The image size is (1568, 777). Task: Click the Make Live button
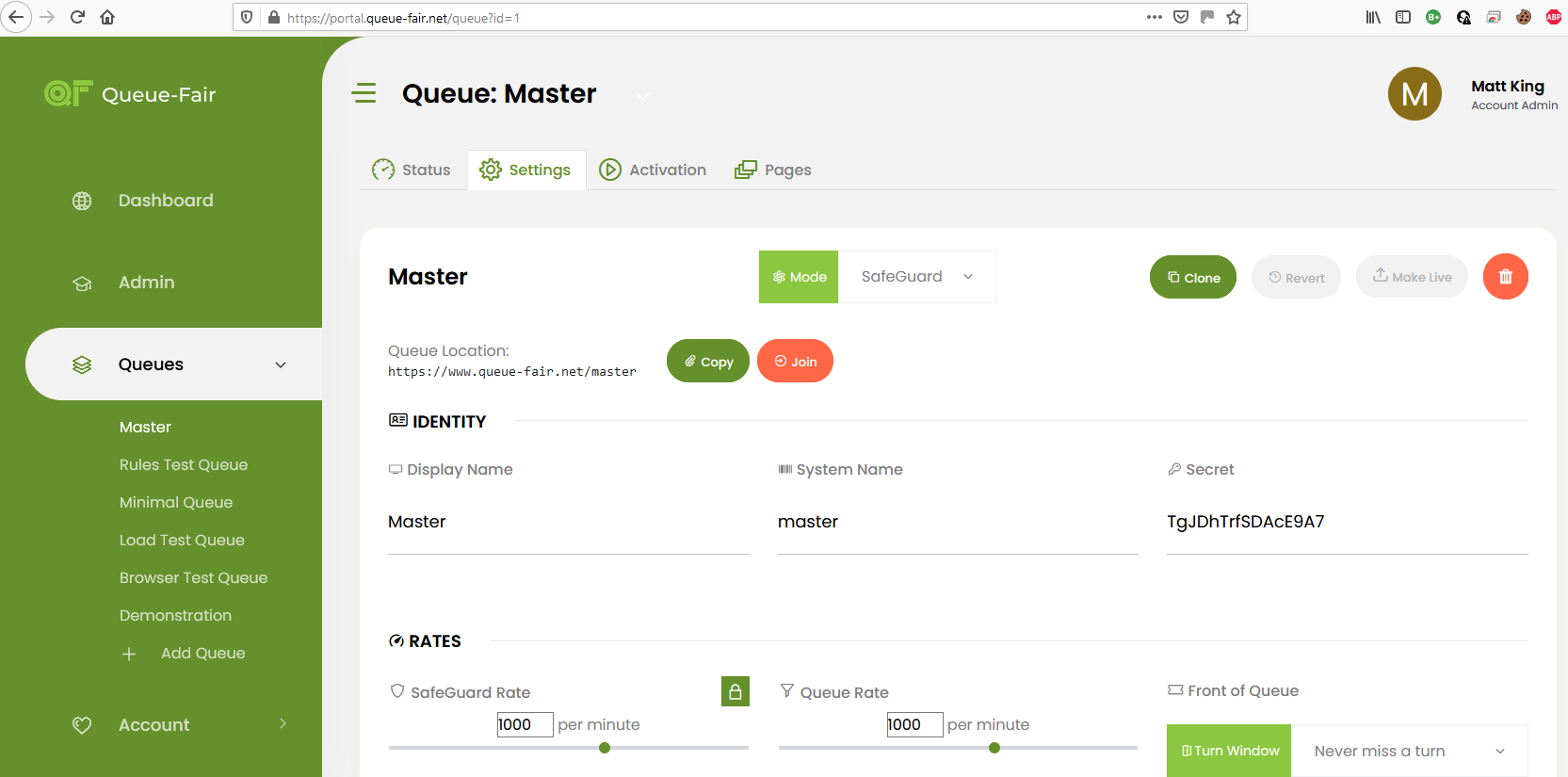(x=1412, y=277)
